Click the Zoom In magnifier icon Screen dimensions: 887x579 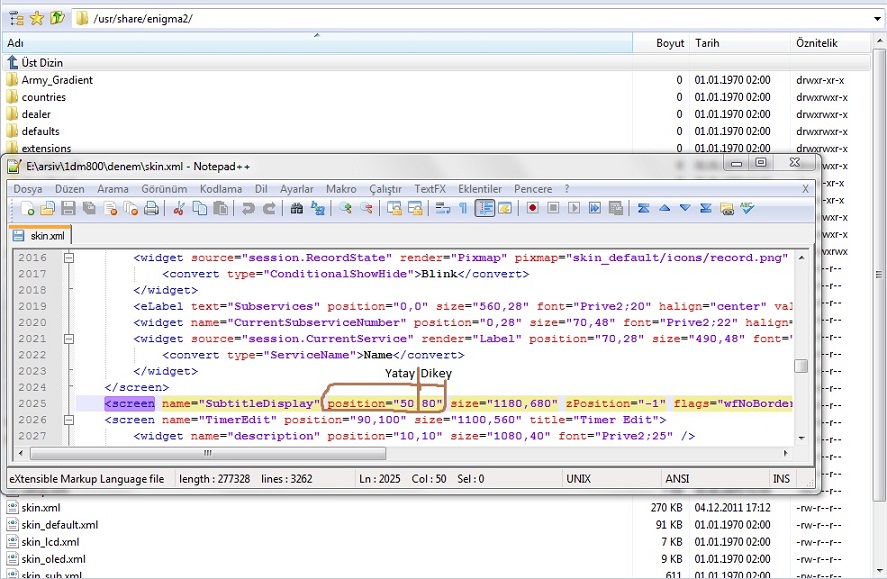pyautogui.click(x=345, y=209)
